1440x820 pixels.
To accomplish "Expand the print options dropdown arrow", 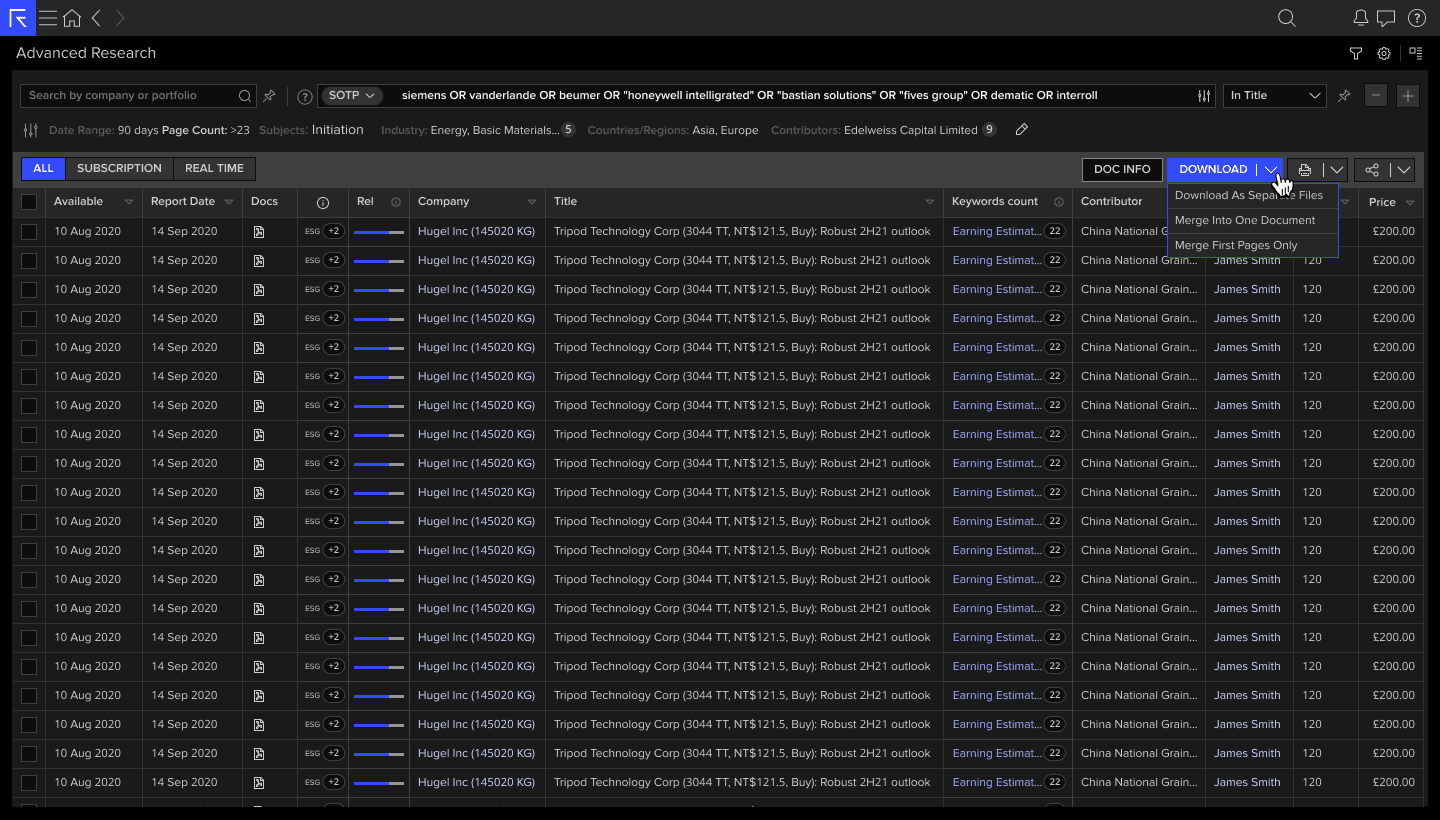I will [x=1337, y=170].
